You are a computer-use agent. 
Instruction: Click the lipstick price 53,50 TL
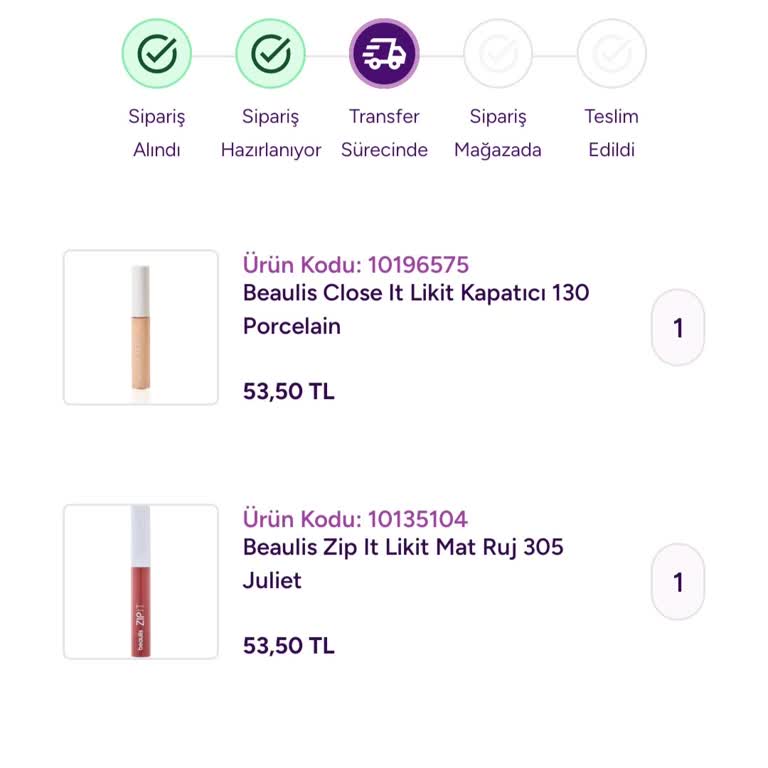click(289, 646)
